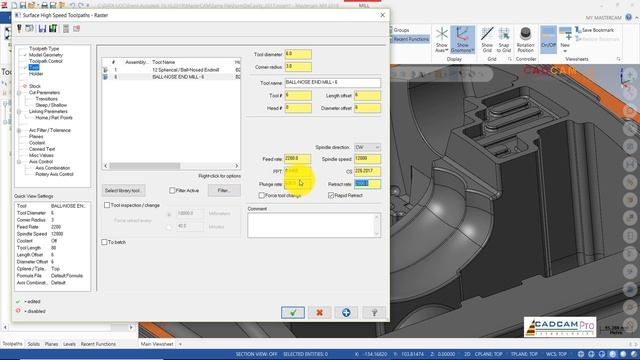640x360 pixels.
Task: Enable the Tool inspection / change checkbox
Action: point(107,205)
